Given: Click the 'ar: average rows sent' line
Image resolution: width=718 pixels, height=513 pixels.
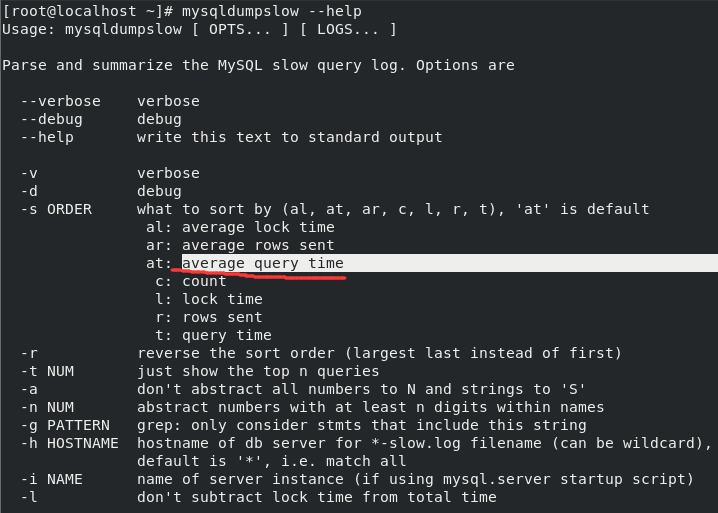Looking at the screenshot, I should (240, 245).
